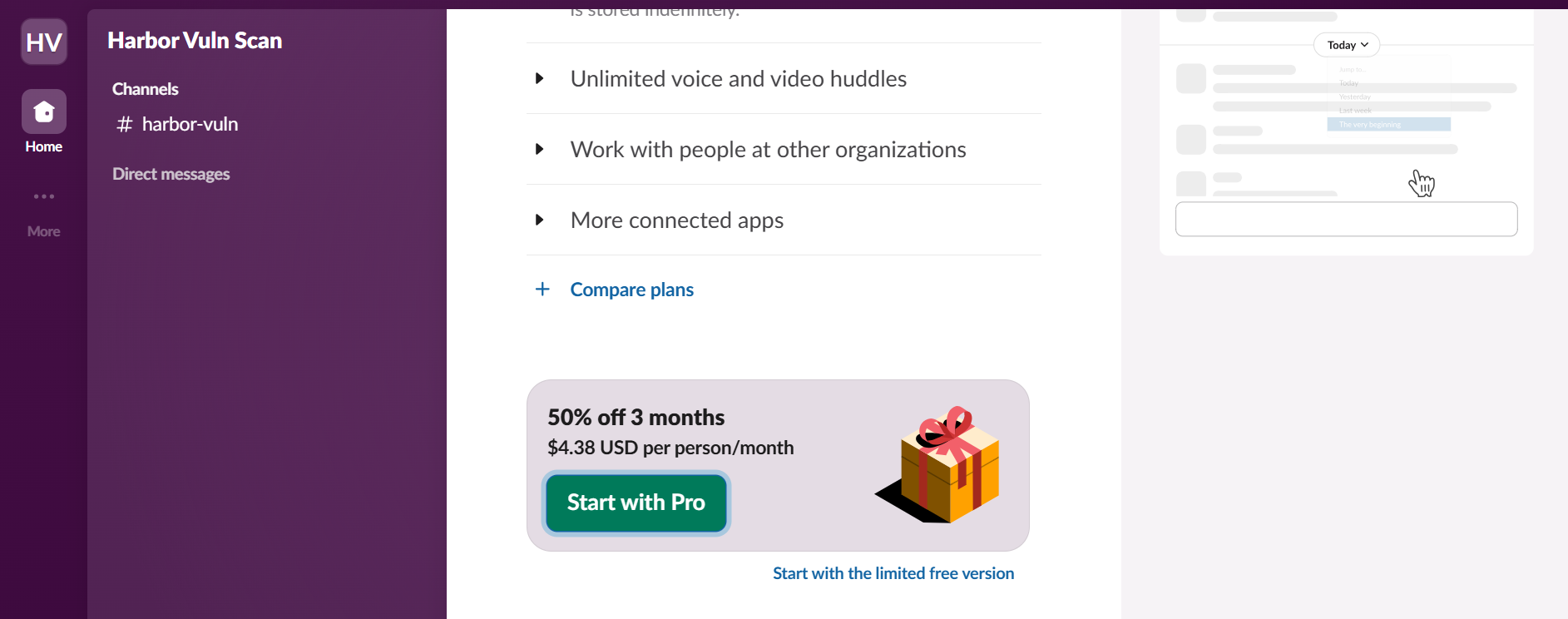Choose Start with the limited free version

point(893,573)
